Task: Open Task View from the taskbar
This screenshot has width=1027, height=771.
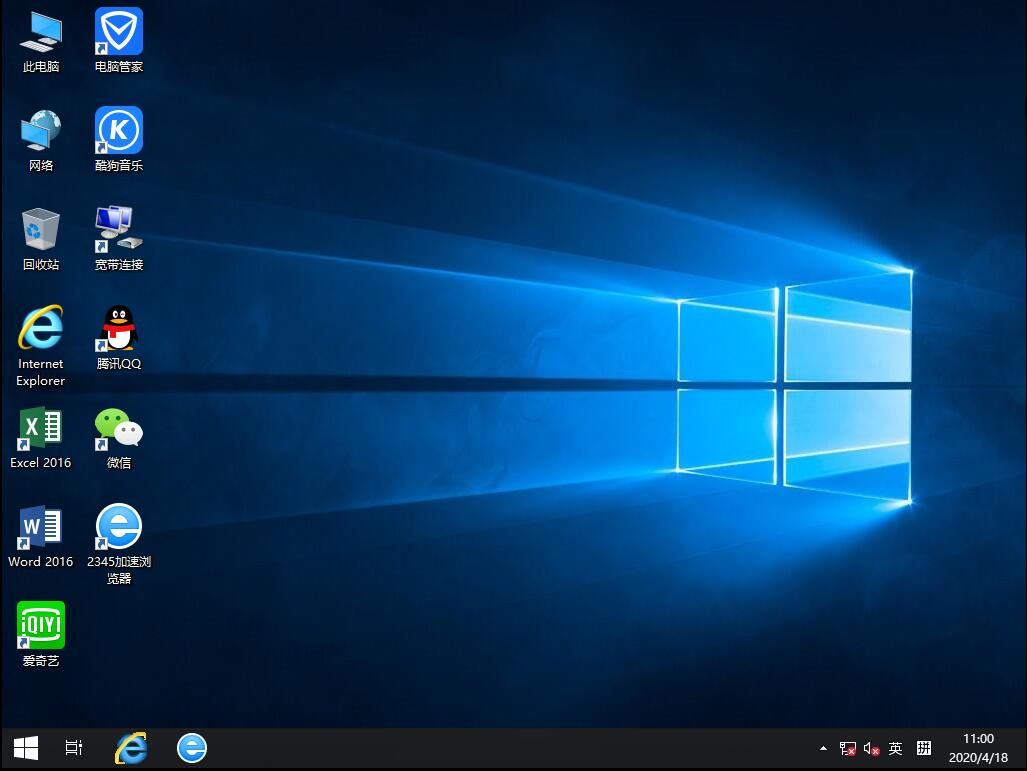Action: click(x=74, y=747)
